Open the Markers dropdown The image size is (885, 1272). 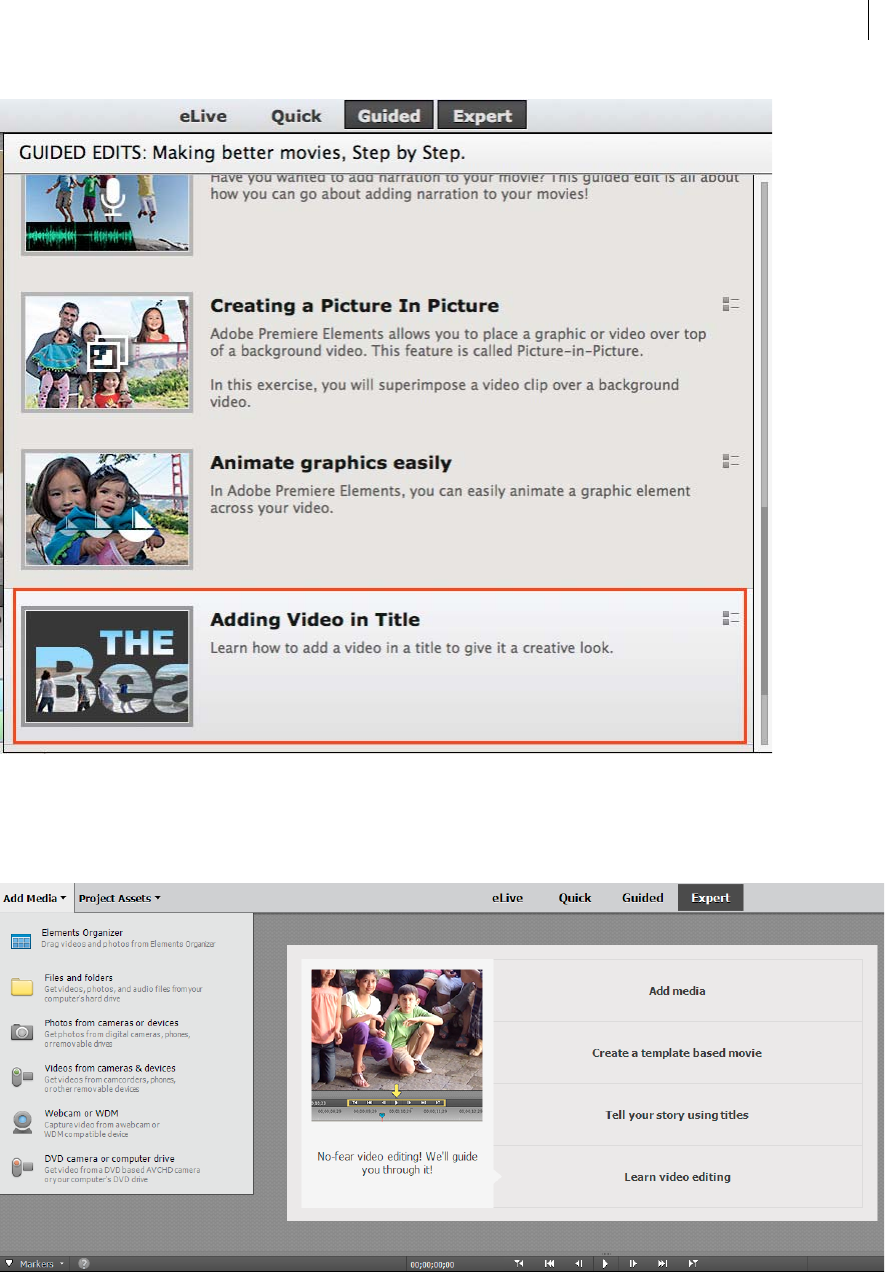click(x=34, y=1264)
